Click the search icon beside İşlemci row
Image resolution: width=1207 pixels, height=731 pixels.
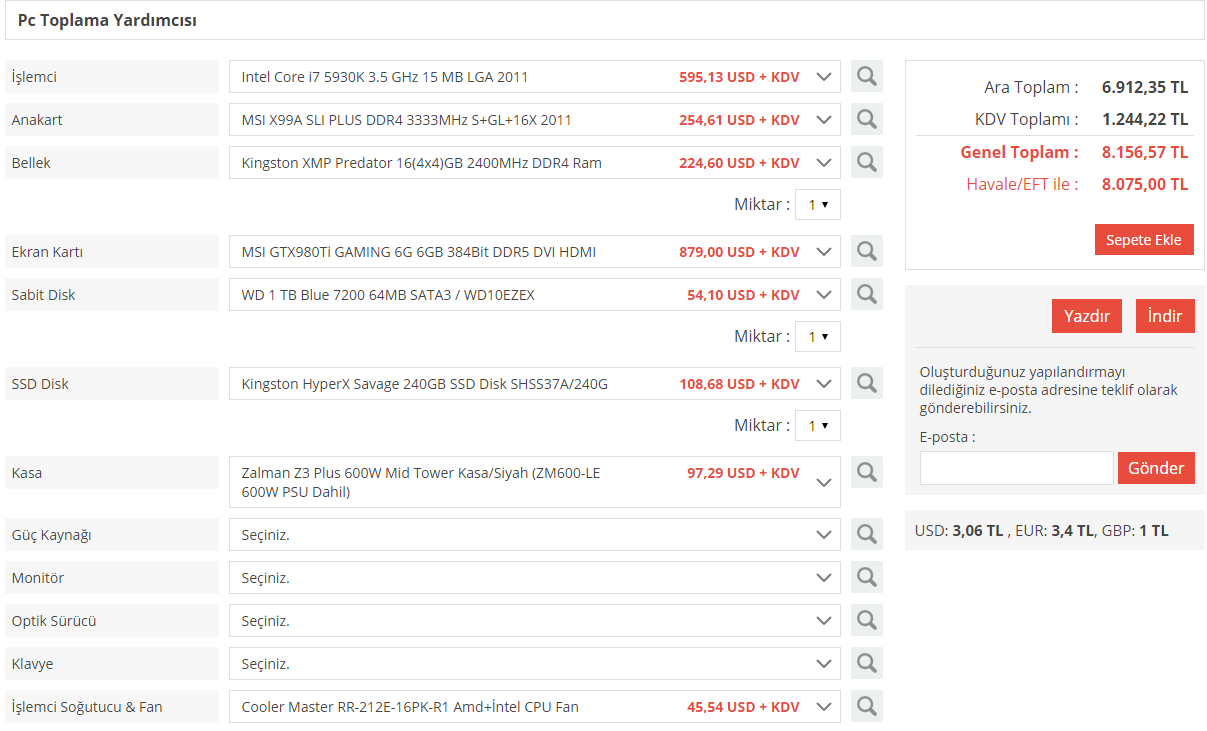point(867,76)
